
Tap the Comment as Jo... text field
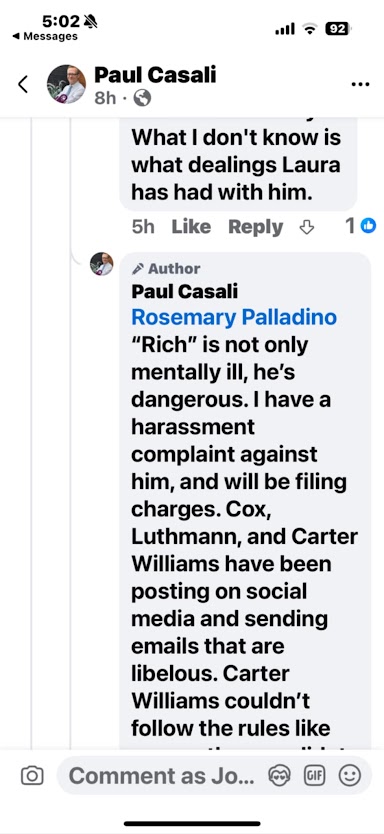coord(162,776)
